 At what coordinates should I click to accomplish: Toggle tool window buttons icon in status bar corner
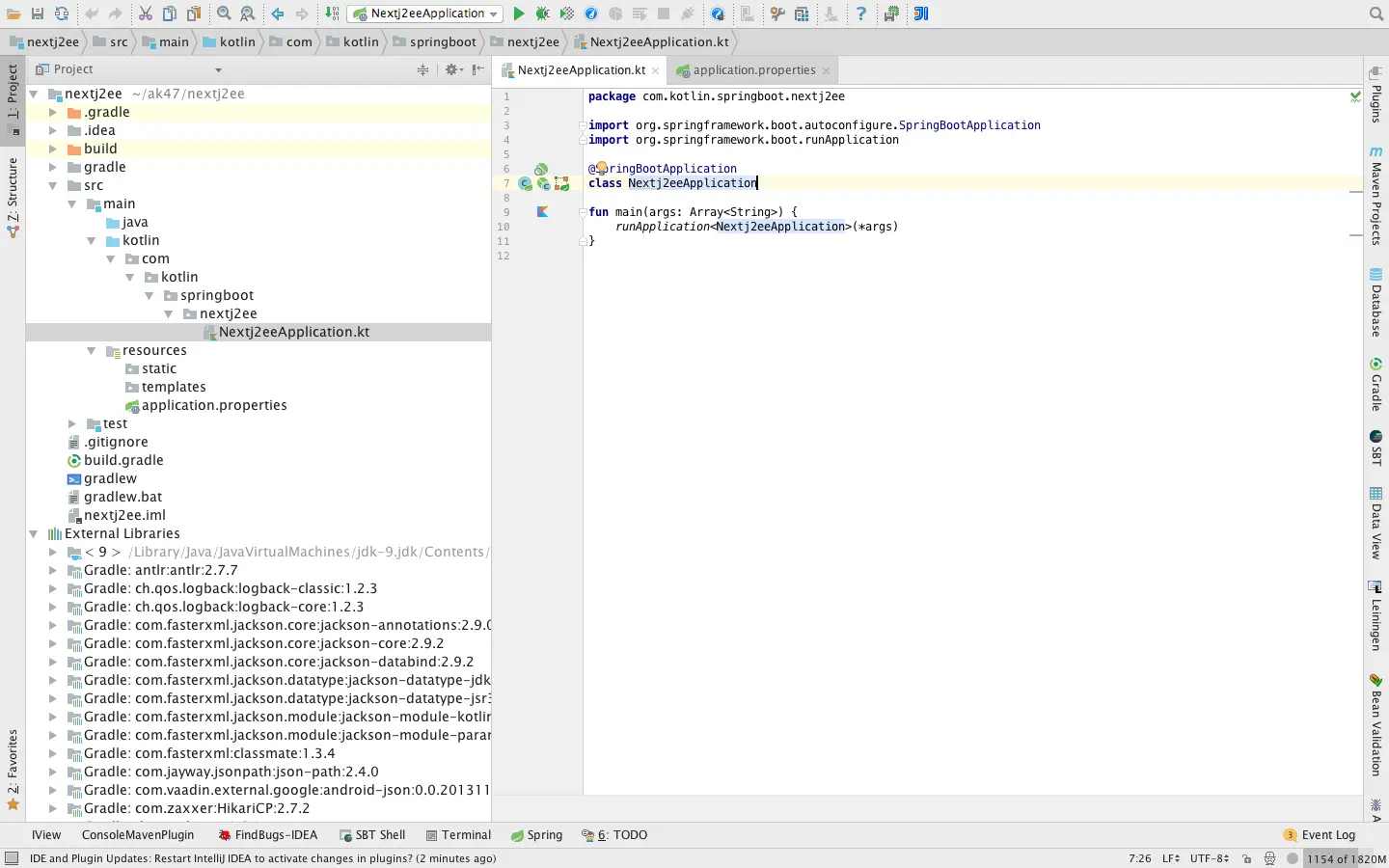(12, 858)
